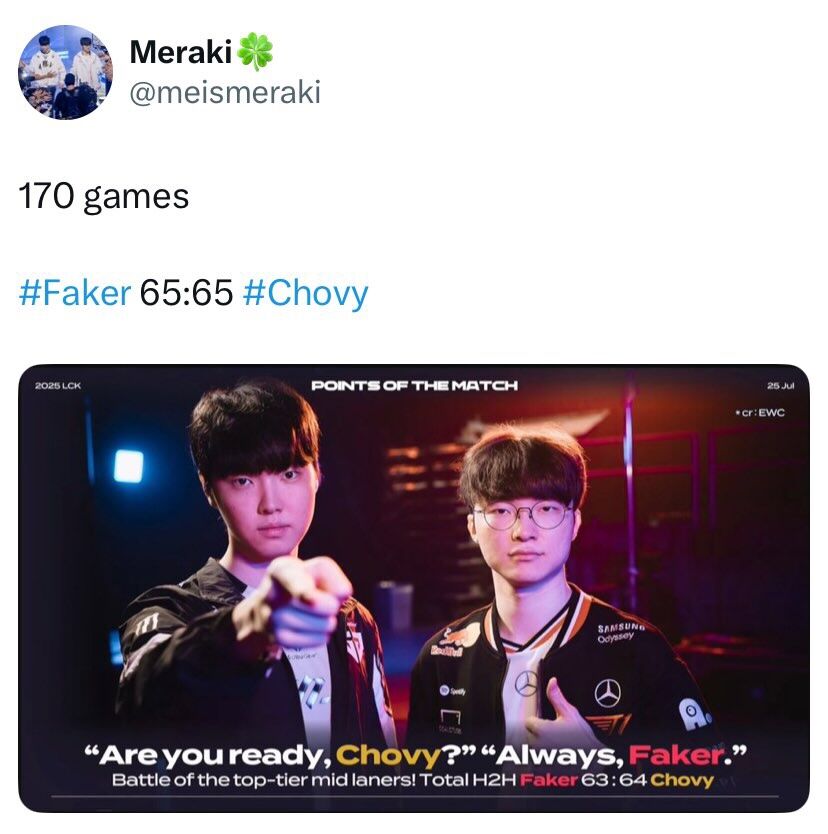Click the Mercedes star logo on black jacket
The width and height of the screenshot is (828, 834).
coord(608,693)
